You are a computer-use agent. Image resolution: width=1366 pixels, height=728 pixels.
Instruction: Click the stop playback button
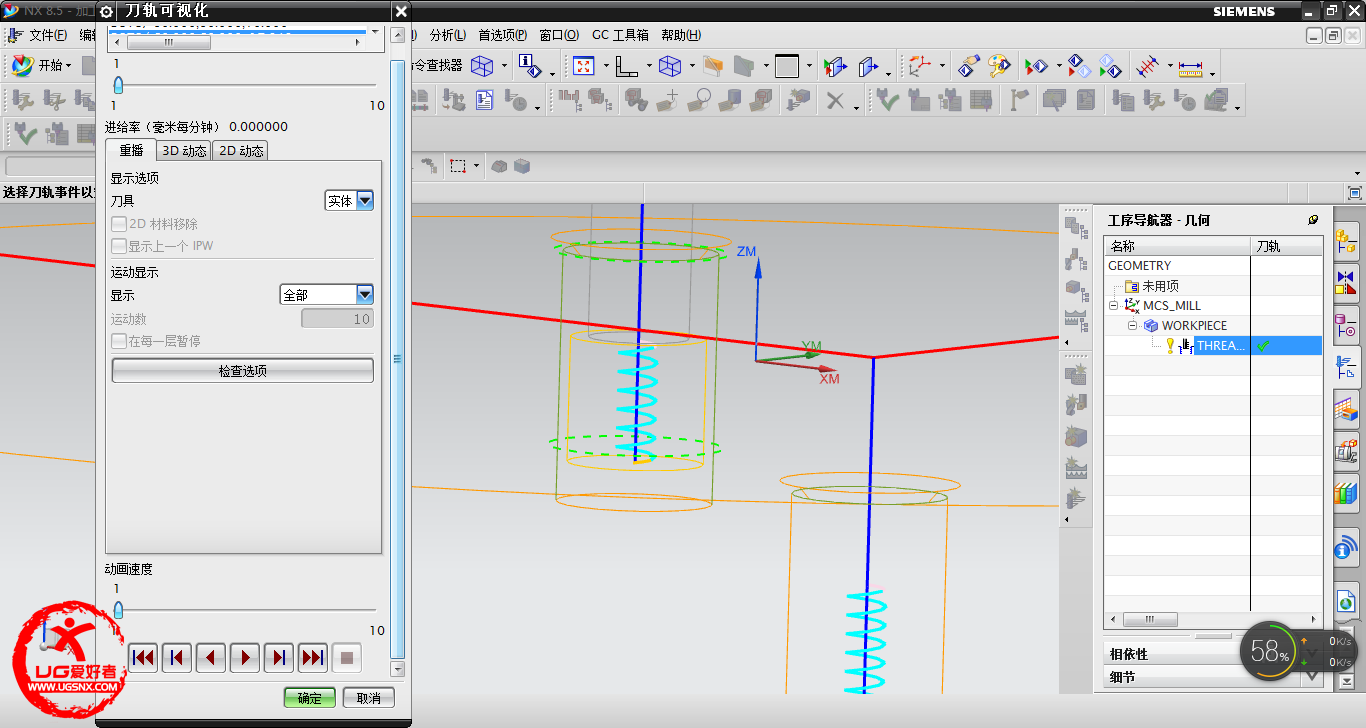click(x=347, y=657)
